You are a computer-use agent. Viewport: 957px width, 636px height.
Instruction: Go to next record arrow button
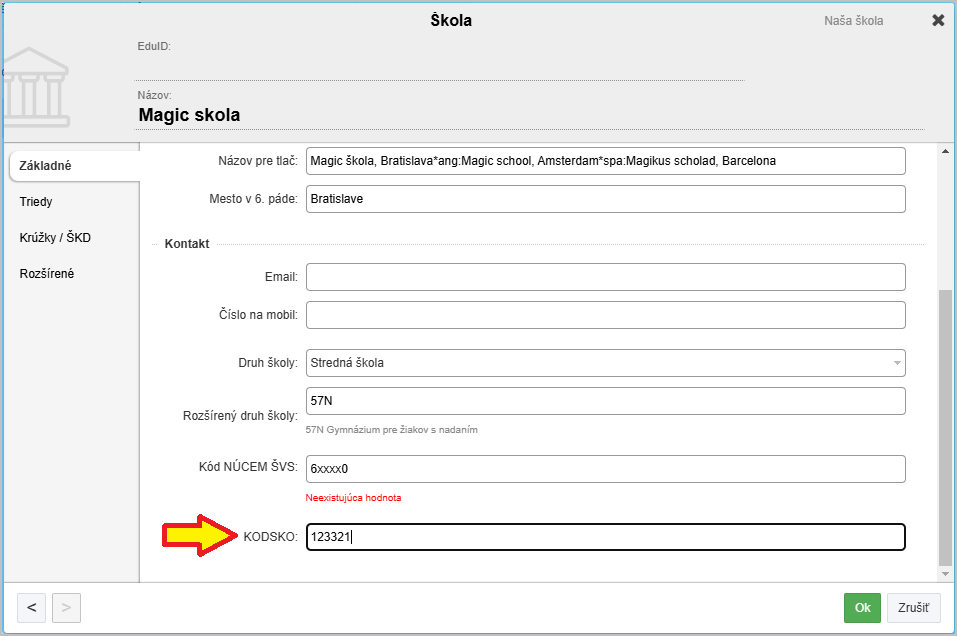(x=66, y=607)
